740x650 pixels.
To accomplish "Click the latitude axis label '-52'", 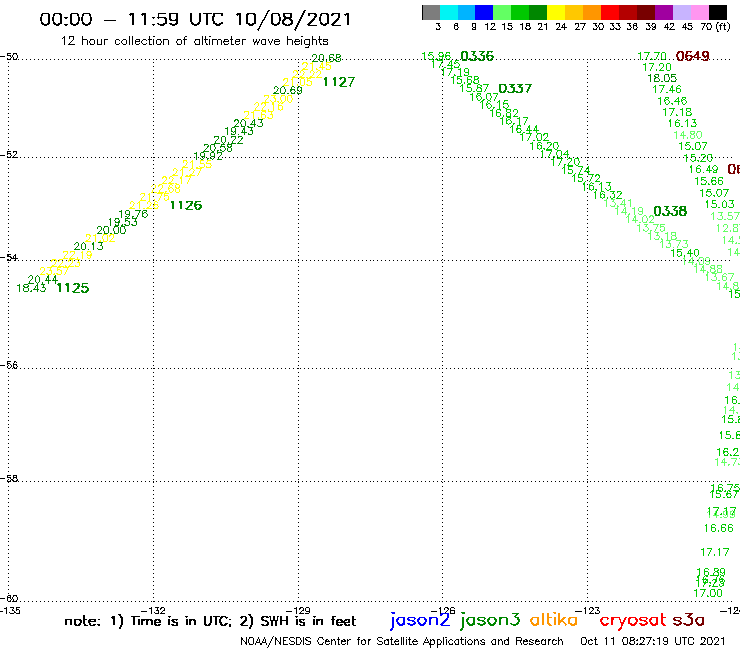I will [x=9, y=155].
